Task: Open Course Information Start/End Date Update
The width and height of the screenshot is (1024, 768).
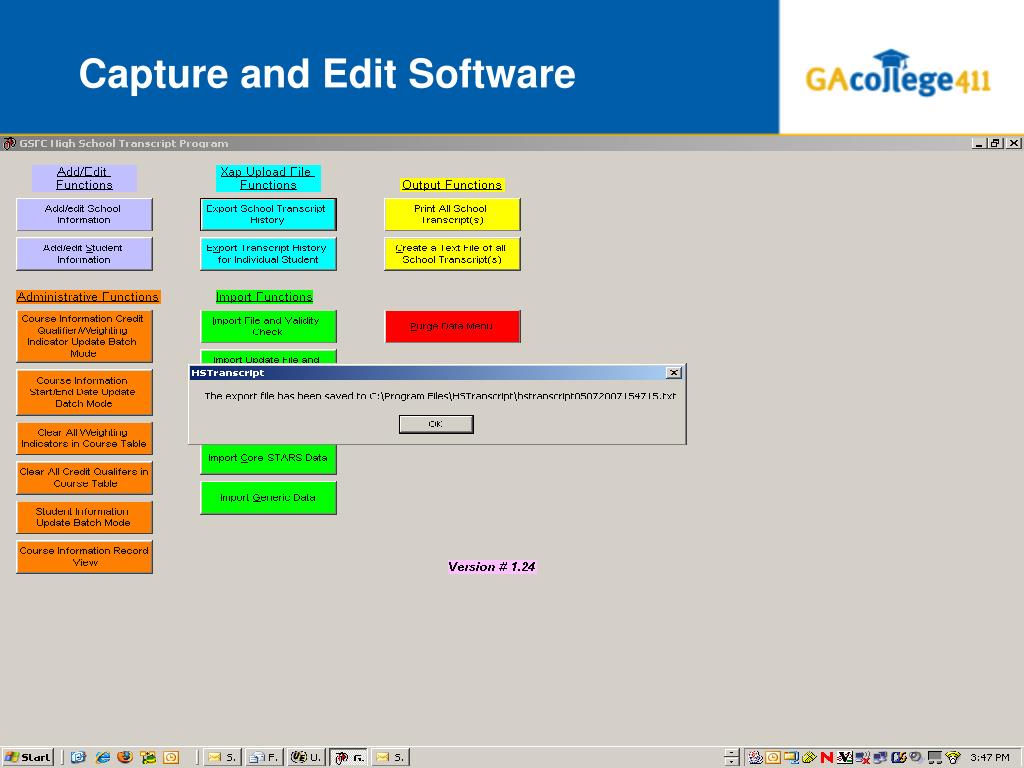Action: tap(84, 392)
